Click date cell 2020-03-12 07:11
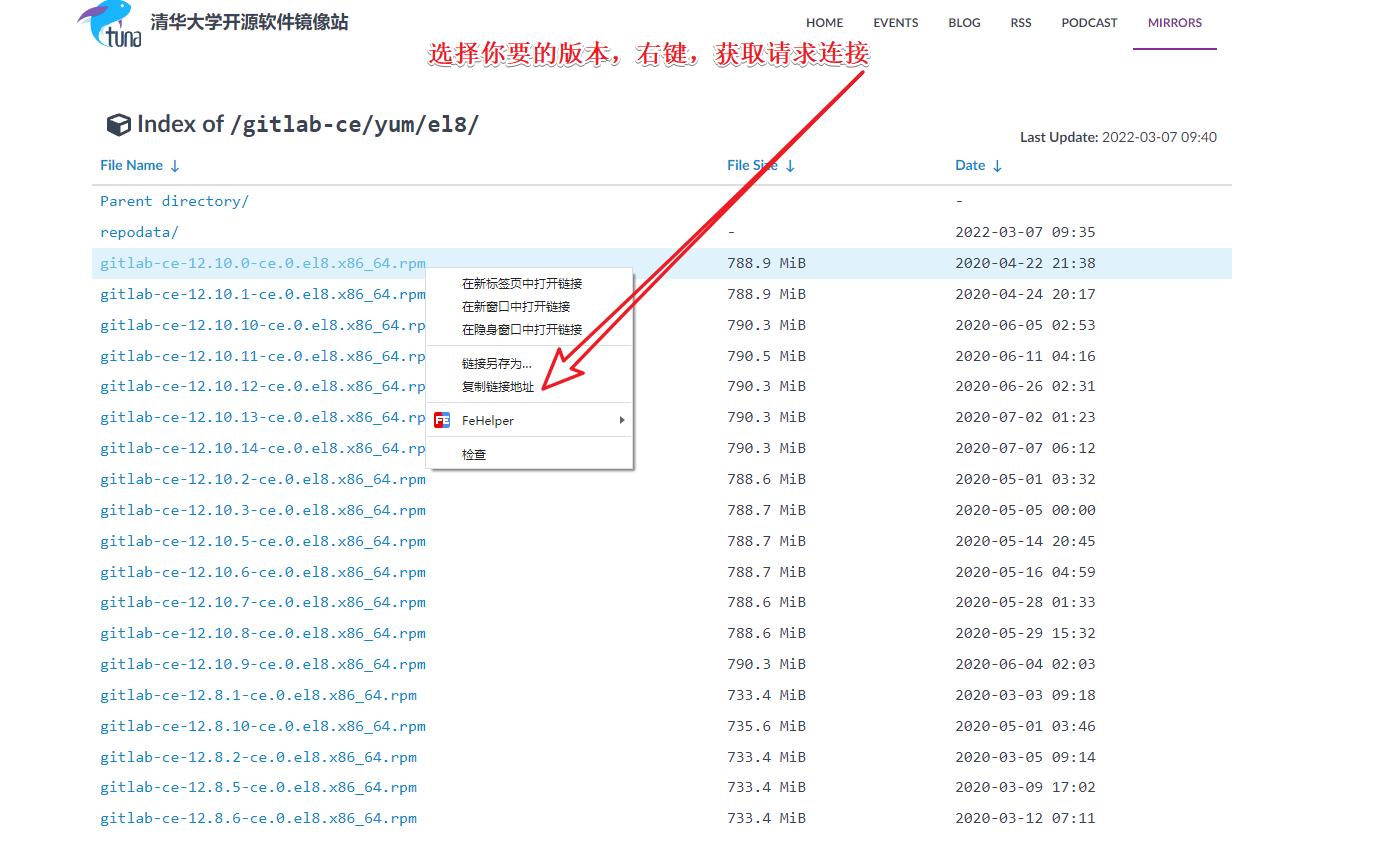 (1025, 818)
